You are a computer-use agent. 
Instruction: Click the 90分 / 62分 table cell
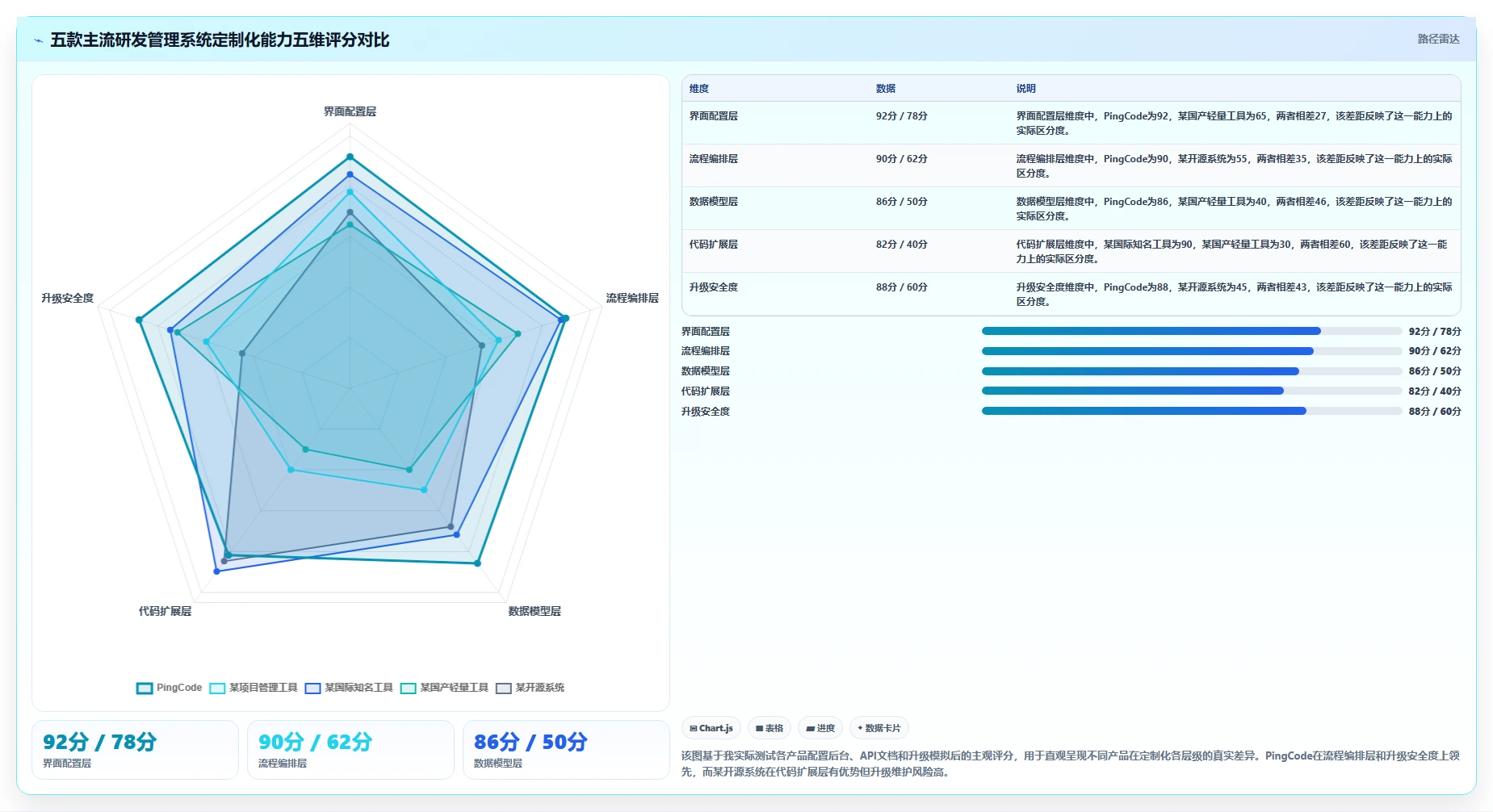click(902, 159)
